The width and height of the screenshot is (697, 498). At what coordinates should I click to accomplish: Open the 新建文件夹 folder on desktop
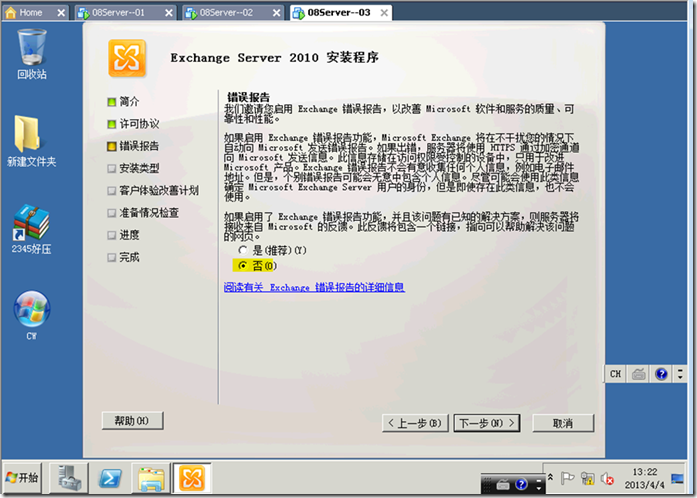[x=32, y=141]
